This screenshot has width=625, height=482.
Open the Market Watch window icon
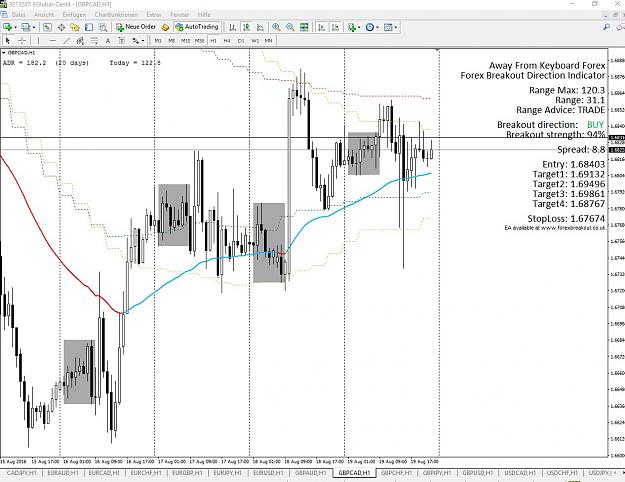[x=47, y=27]
